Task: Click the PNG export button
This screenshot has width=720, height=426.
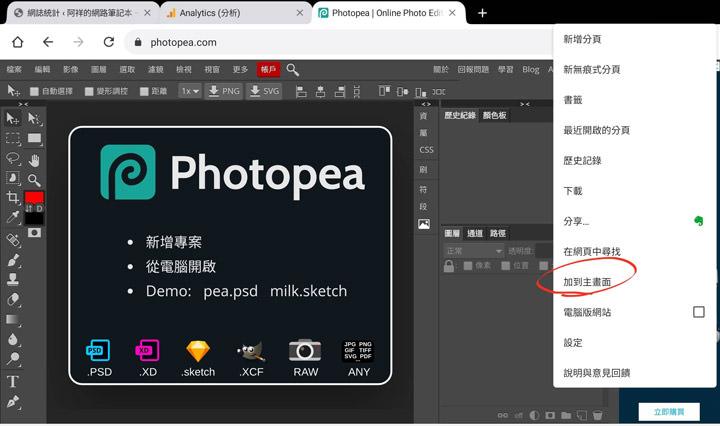Action: [x=224, y=91]
